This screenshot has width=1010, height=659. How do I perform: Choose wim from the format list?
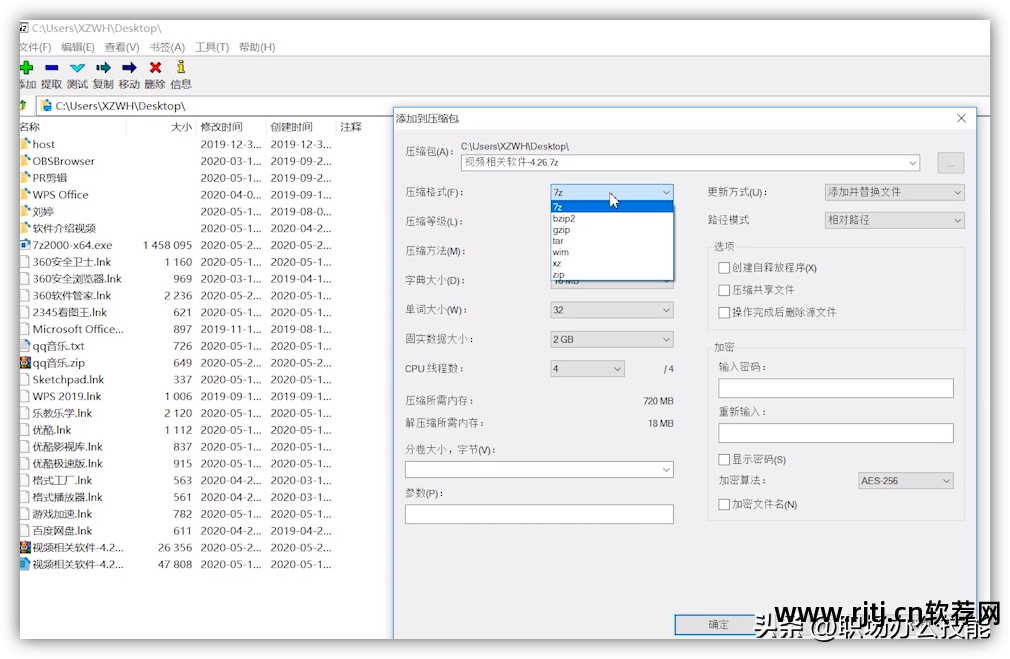click(x=612, y=252)
